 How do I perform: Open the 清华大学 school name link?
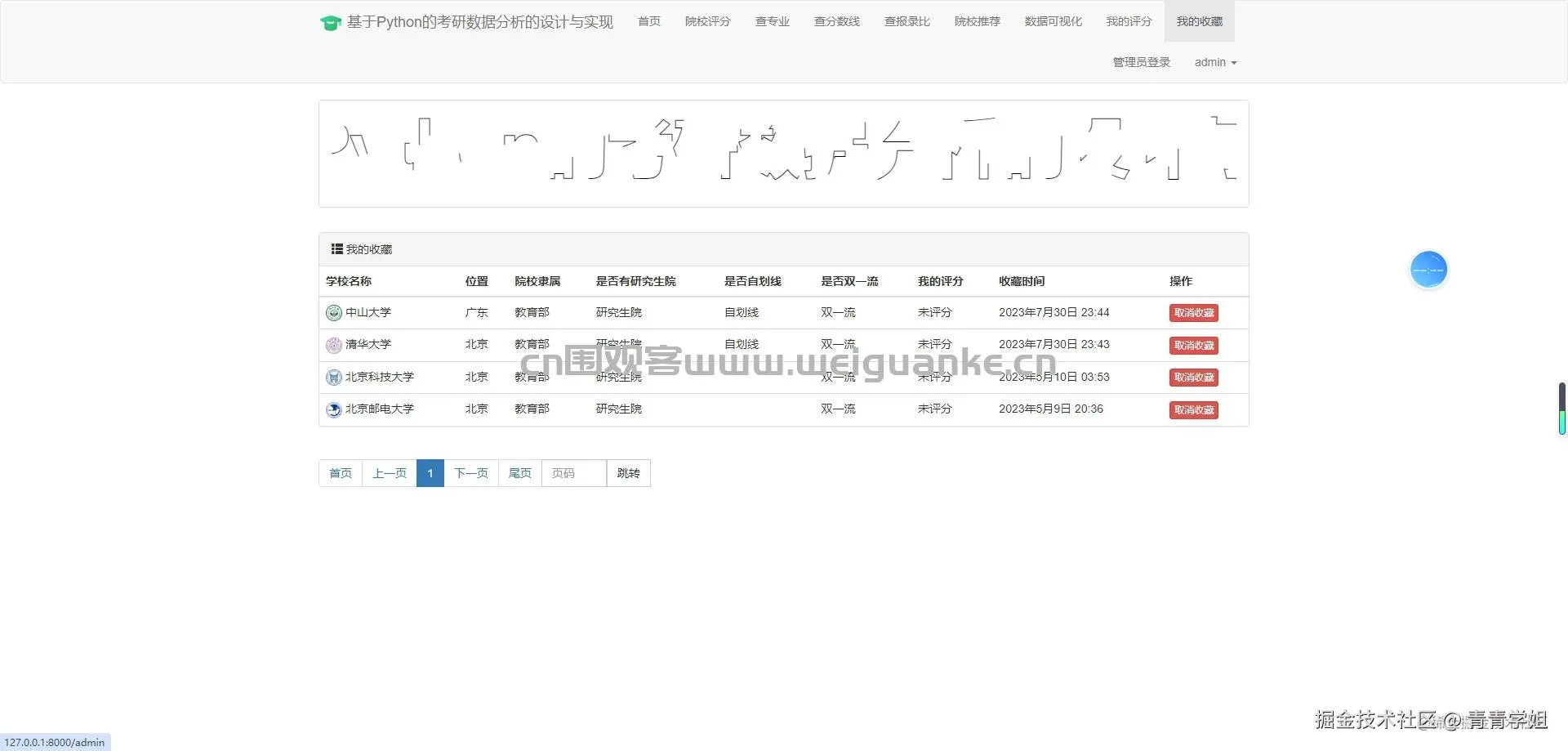click(x=368, y=344)
